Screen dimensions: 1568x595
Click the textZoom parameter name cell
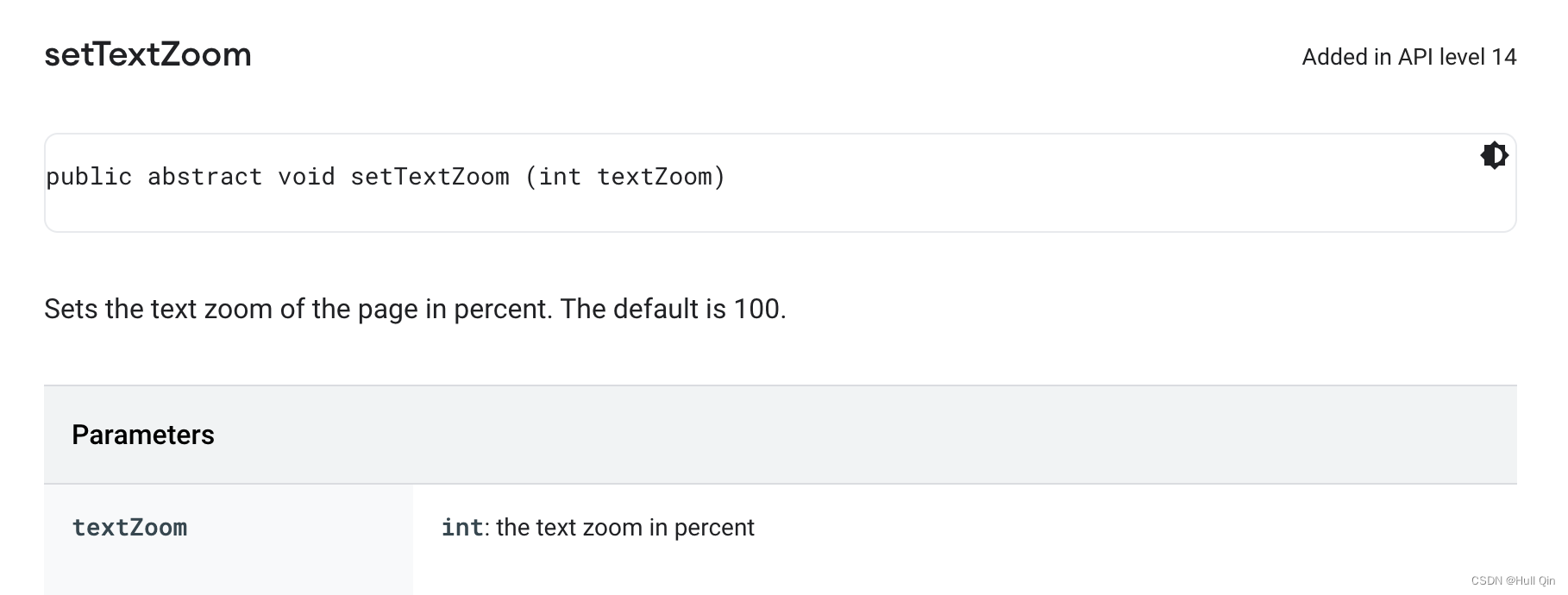point(129,527)
